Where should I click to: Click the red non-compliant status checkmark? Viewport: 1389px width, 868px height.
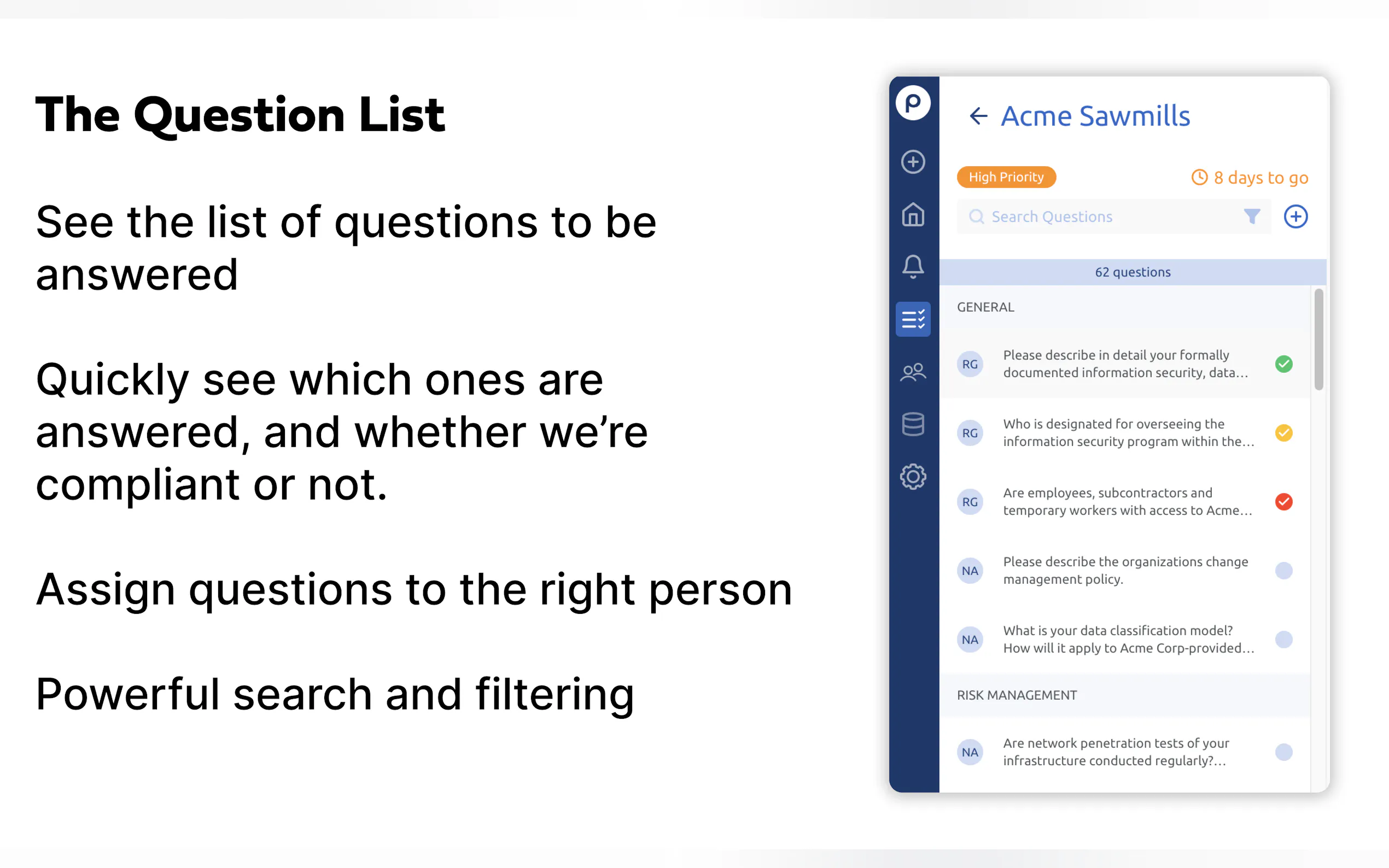point(1283,502)
